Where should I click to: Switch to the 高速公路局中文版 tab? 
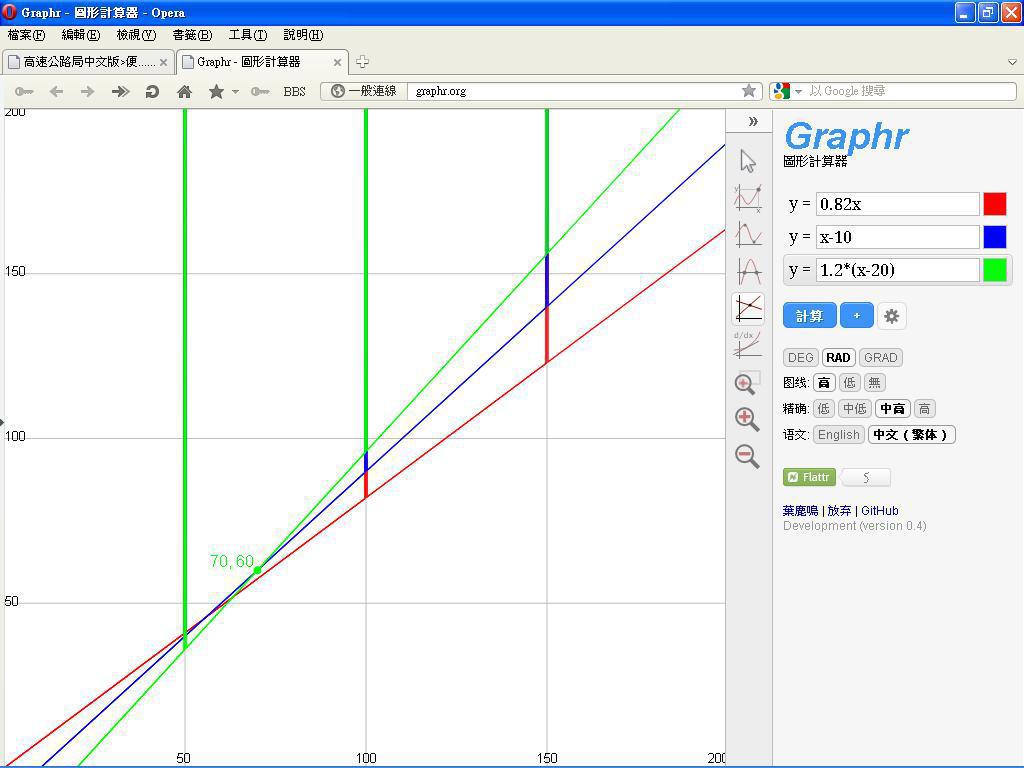tap(88, 62)
